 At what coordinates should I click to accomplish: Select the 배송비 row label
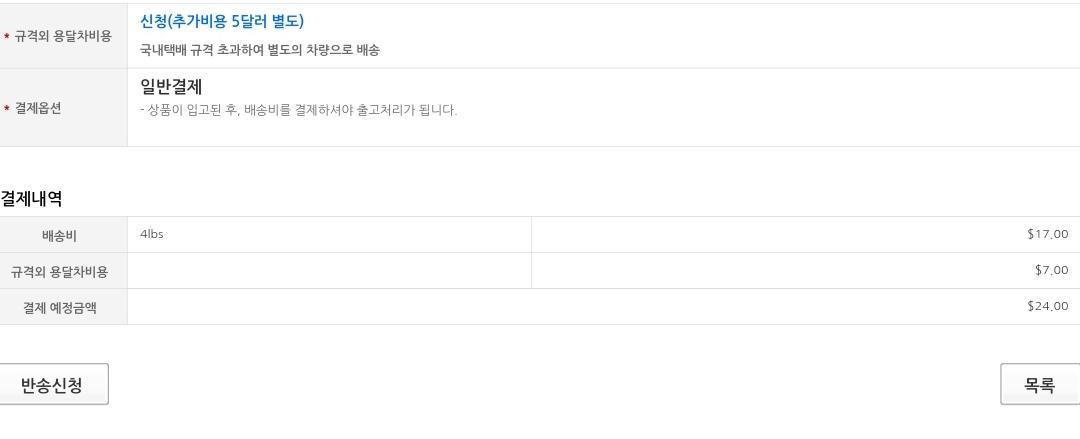(x=59, y=236)
